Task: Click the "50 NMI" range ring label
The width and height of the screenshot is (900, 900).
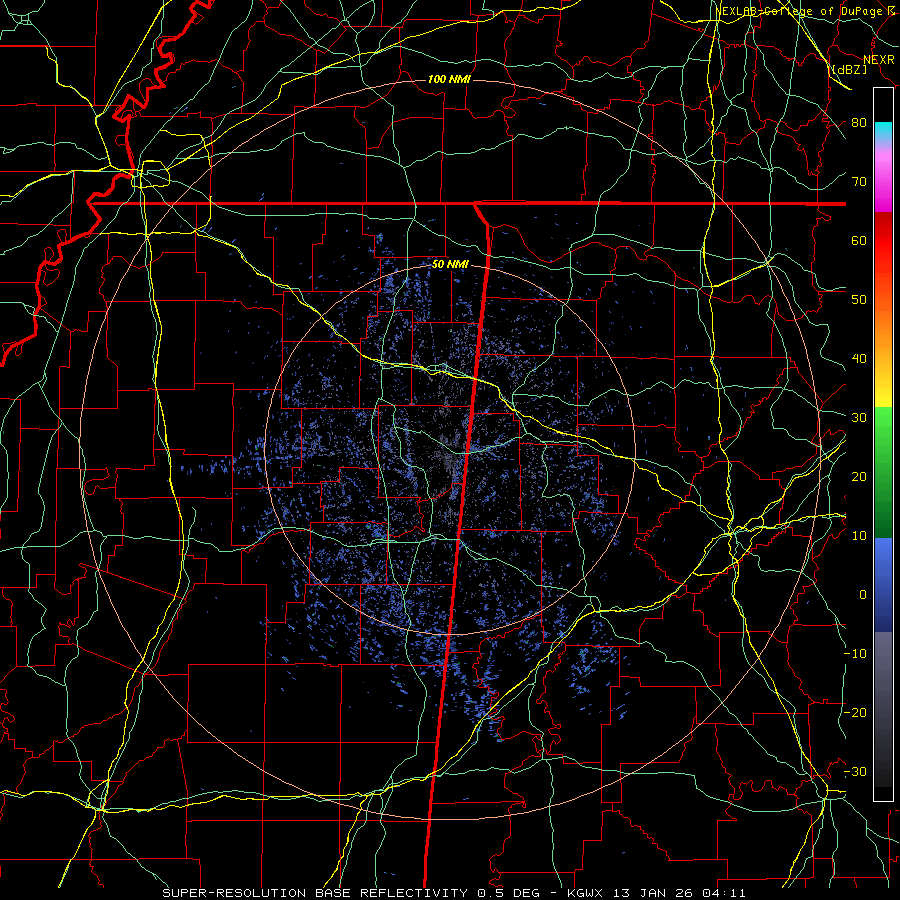Action: click(450, 265)
